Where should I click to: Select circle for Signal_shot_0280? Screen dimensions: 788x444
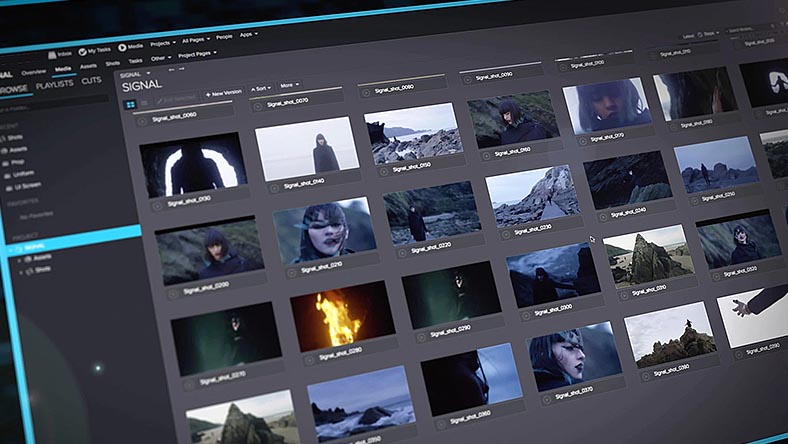pos(310,361)
